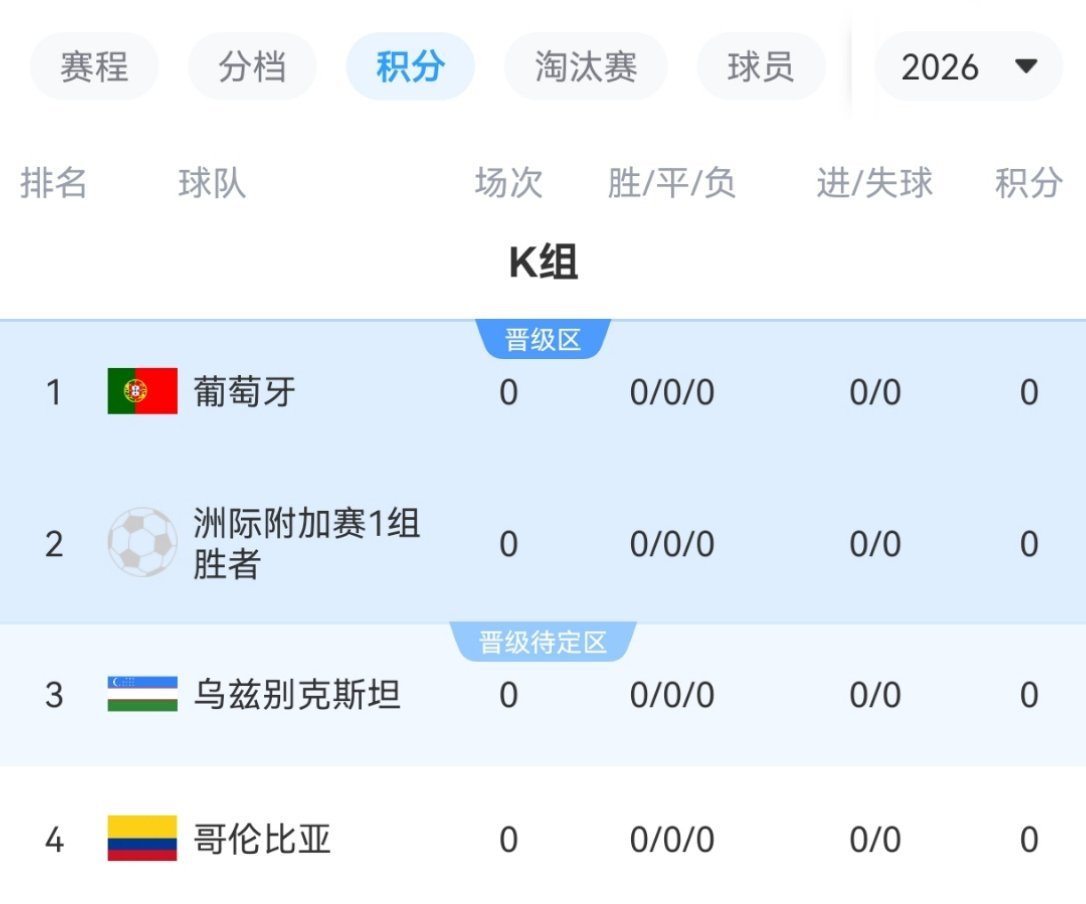Open 洲际附加赛1组胜者 team entry
The width and height of the screenshot is (1086, 904).
click(x=305, y=543)
